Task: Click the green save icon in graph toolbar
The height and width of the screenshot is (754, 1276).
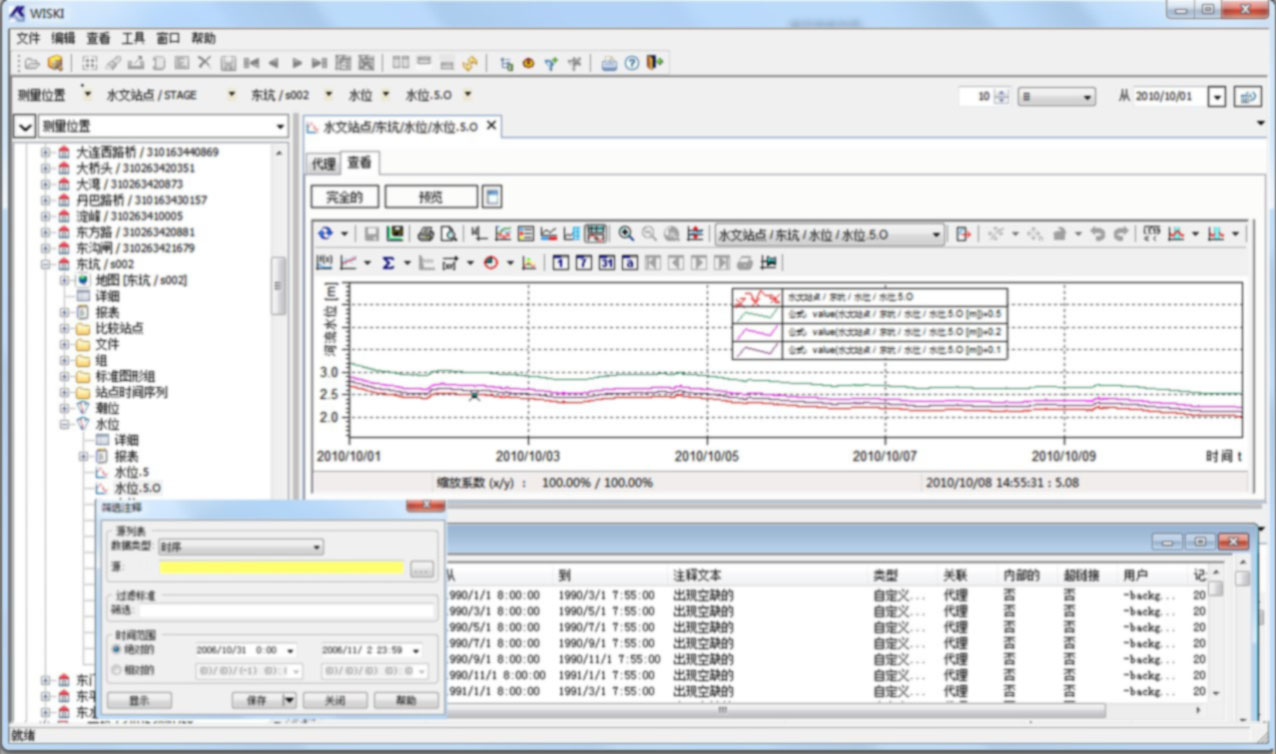Action: pyautogui.click(x=395, y=234)
